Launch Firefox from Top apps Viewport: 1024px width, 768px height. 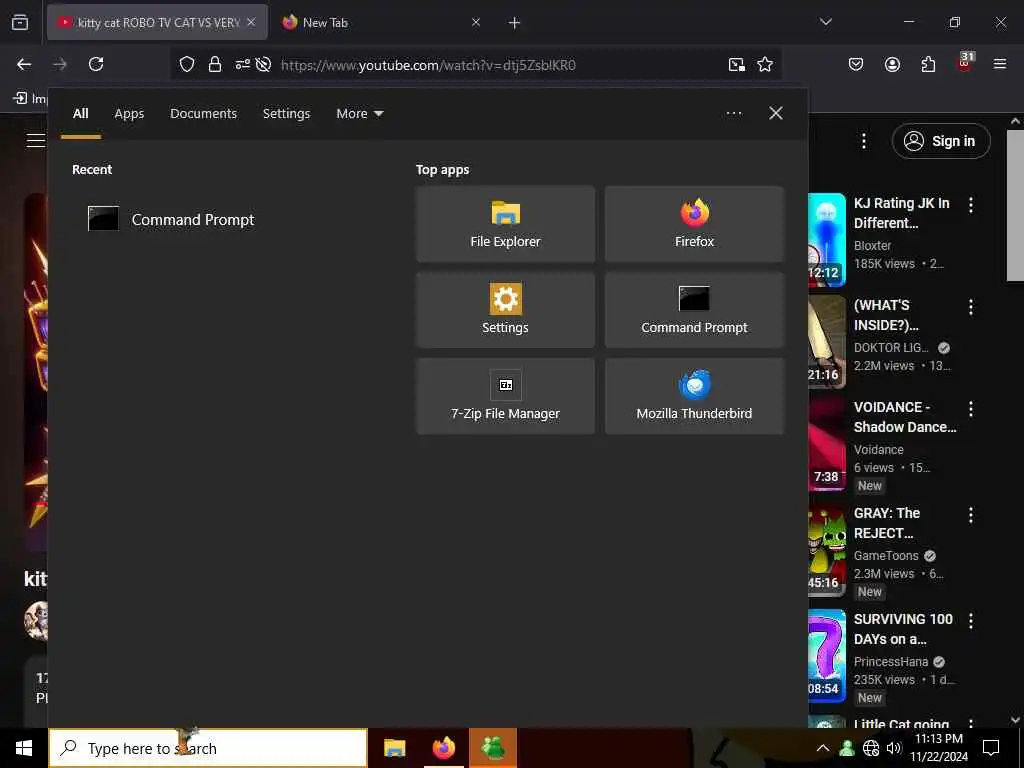pyautogui.click(x=694, y=224)
